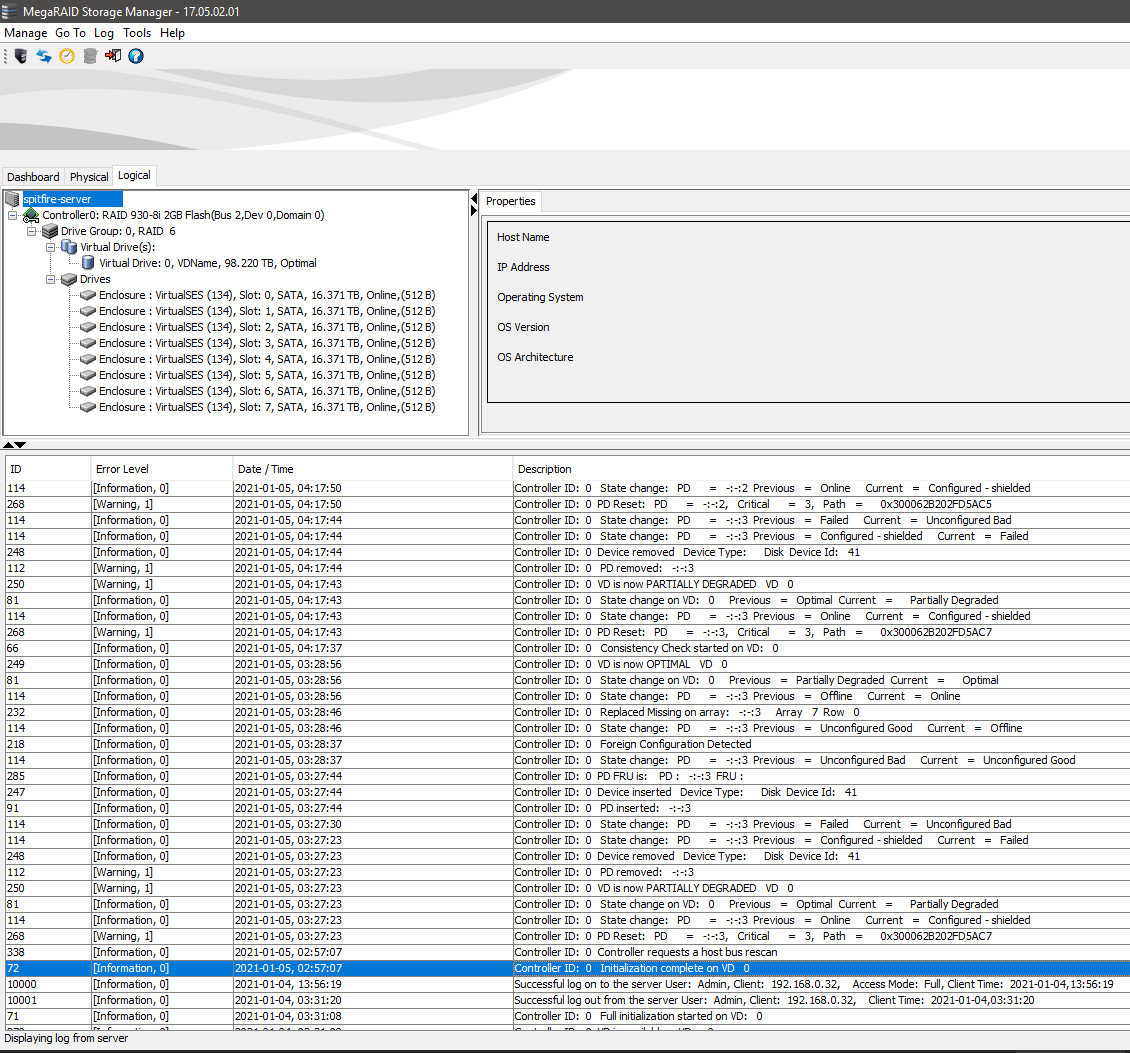Click the orange clock toolbar icon
Screen dimensions: 1130x1053
pos(67,56)
